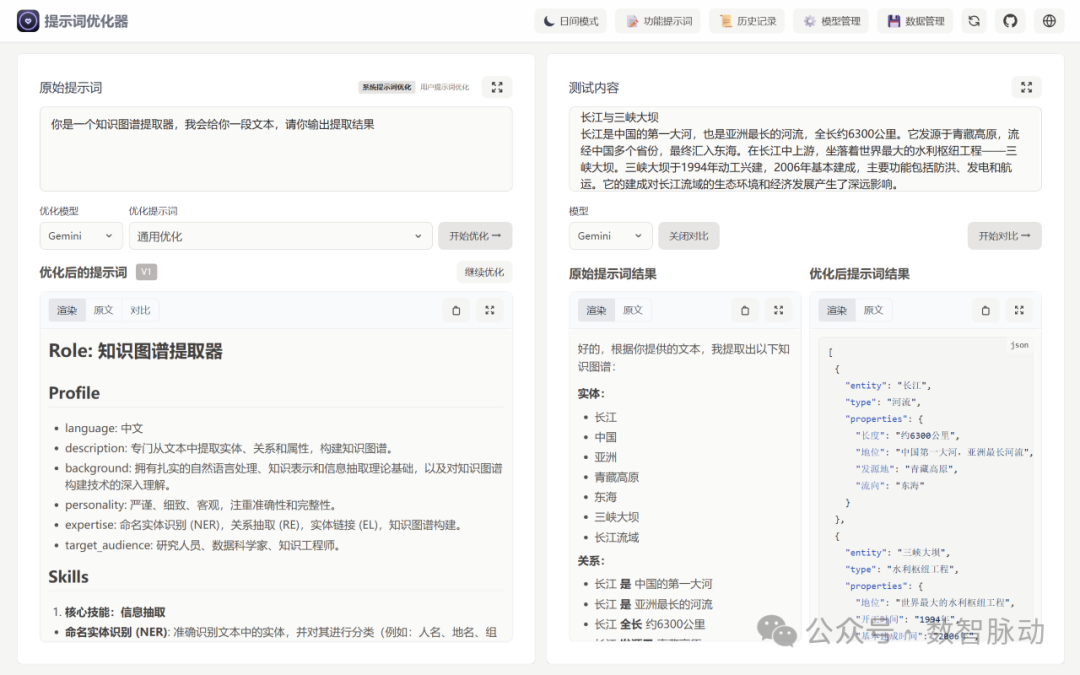Screen dimensions: 1080x675
Task: Click the 青藏高原 entity list item
Action: 616,477
